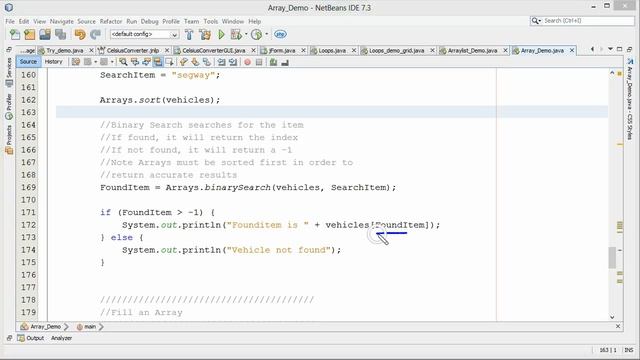Click the Comment icon in editor toolbar

[273, 62]
